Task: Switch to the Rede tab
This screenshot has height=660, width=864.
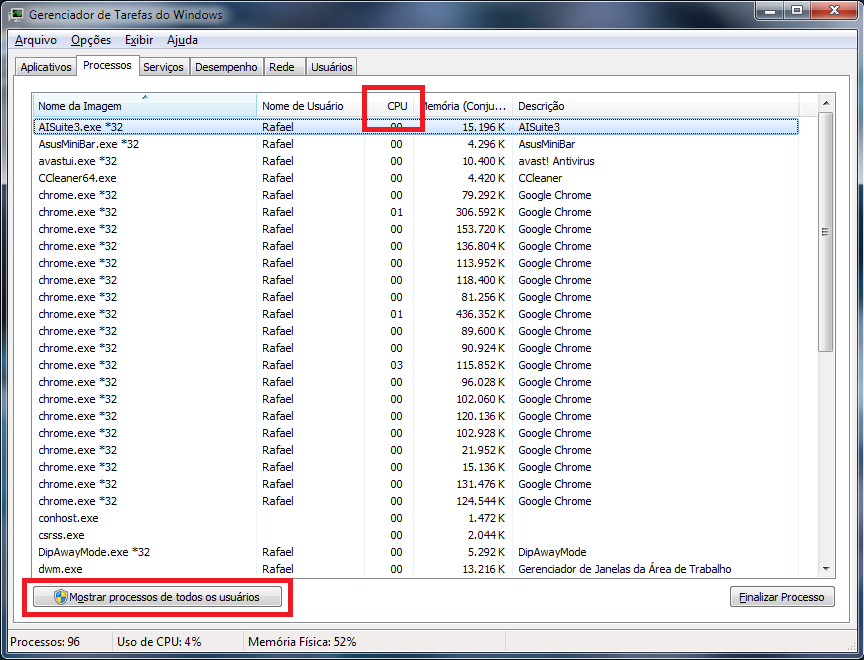Action: [282, 67]
